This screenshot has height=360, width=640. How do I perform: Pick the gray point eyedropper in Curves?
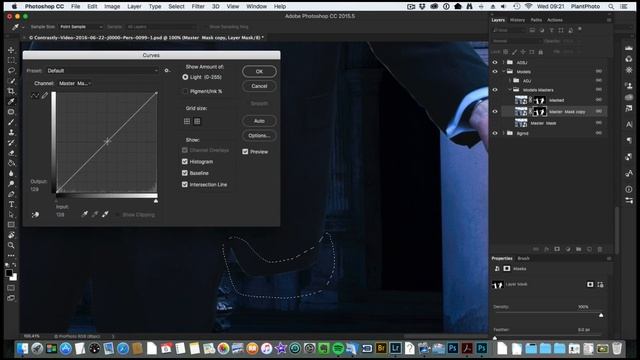pyautogui.click(x=95, y=214)
